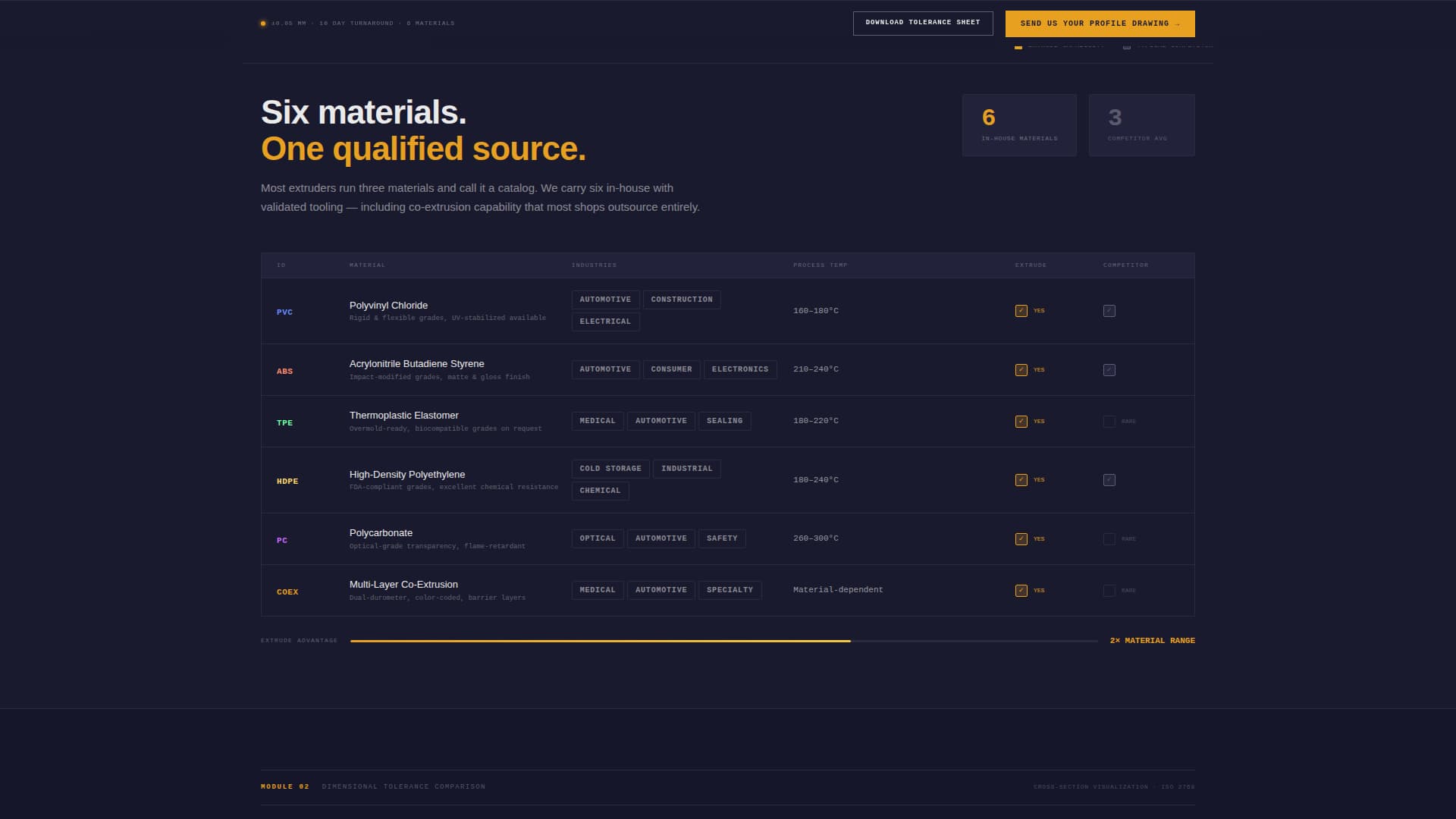The height and width of the screenshot is (819, 1456).
Task: Select the MEDICAL tag on Multi-Layer Co-Extrusion
Action: [x=598, y=590]
